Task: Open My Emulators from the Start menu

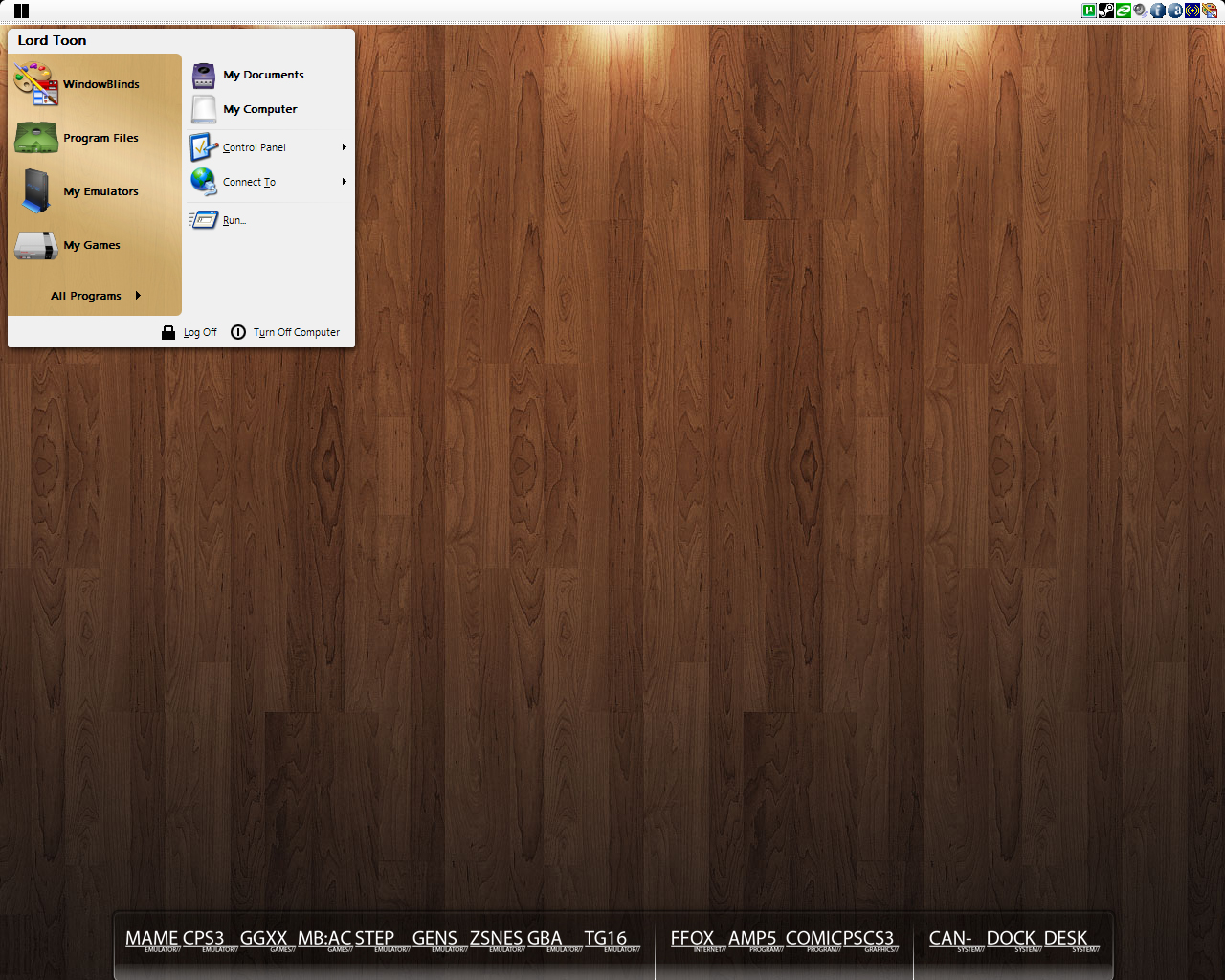Action: [x=95, y=191]
